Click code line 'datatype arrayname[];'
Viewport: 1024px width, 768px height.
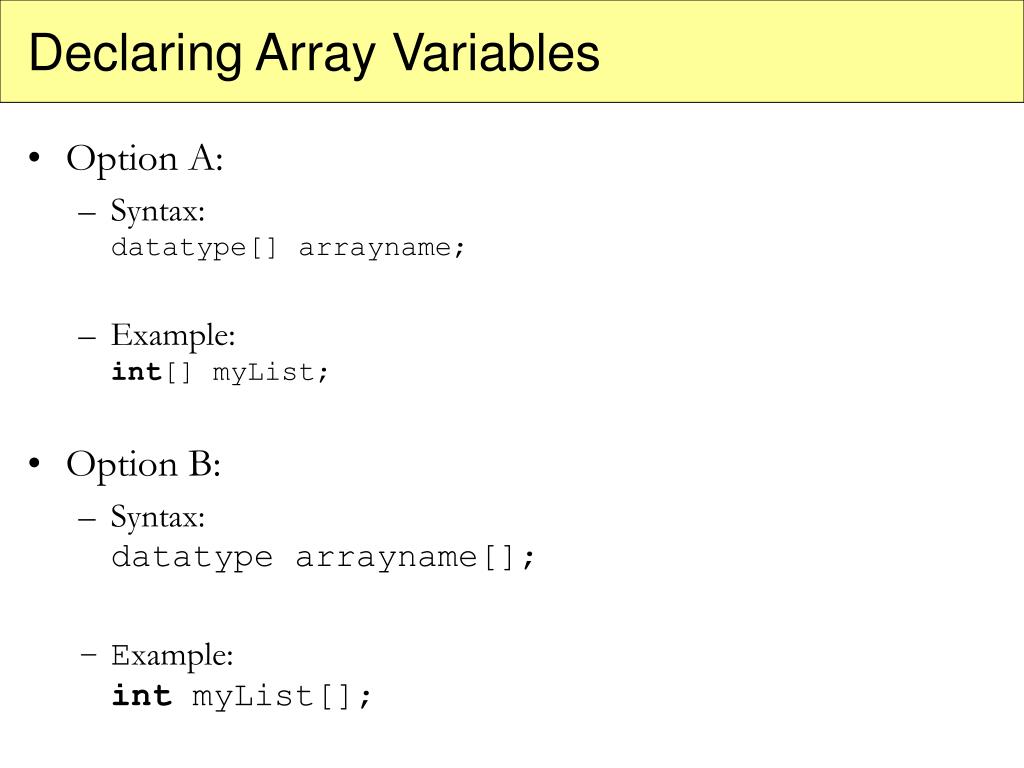(323, 558)
